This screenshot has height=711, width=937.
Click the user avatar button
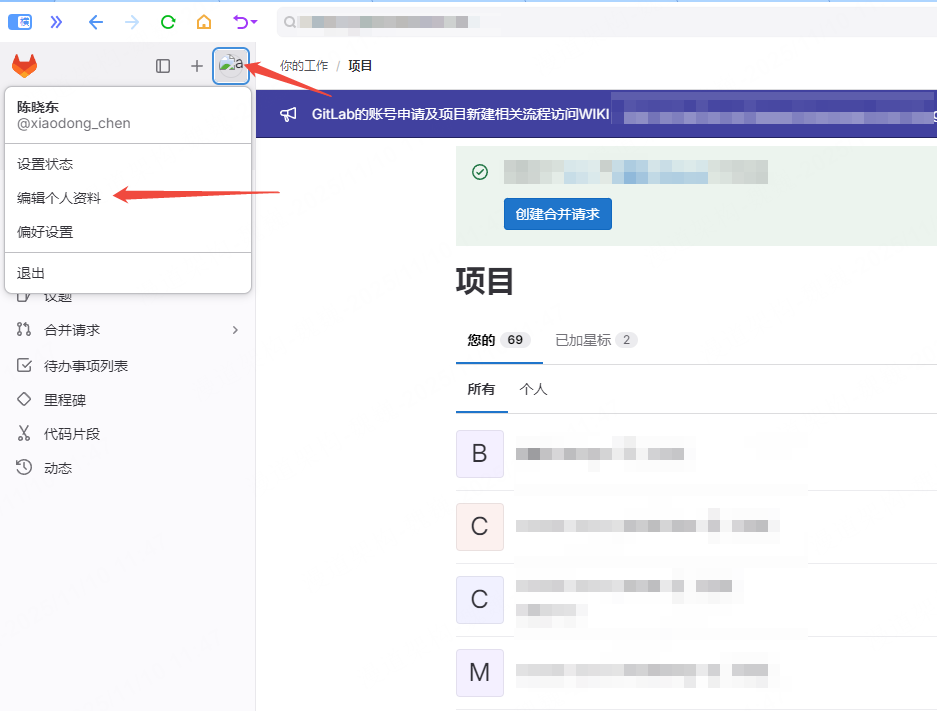(x=231, y=66)
